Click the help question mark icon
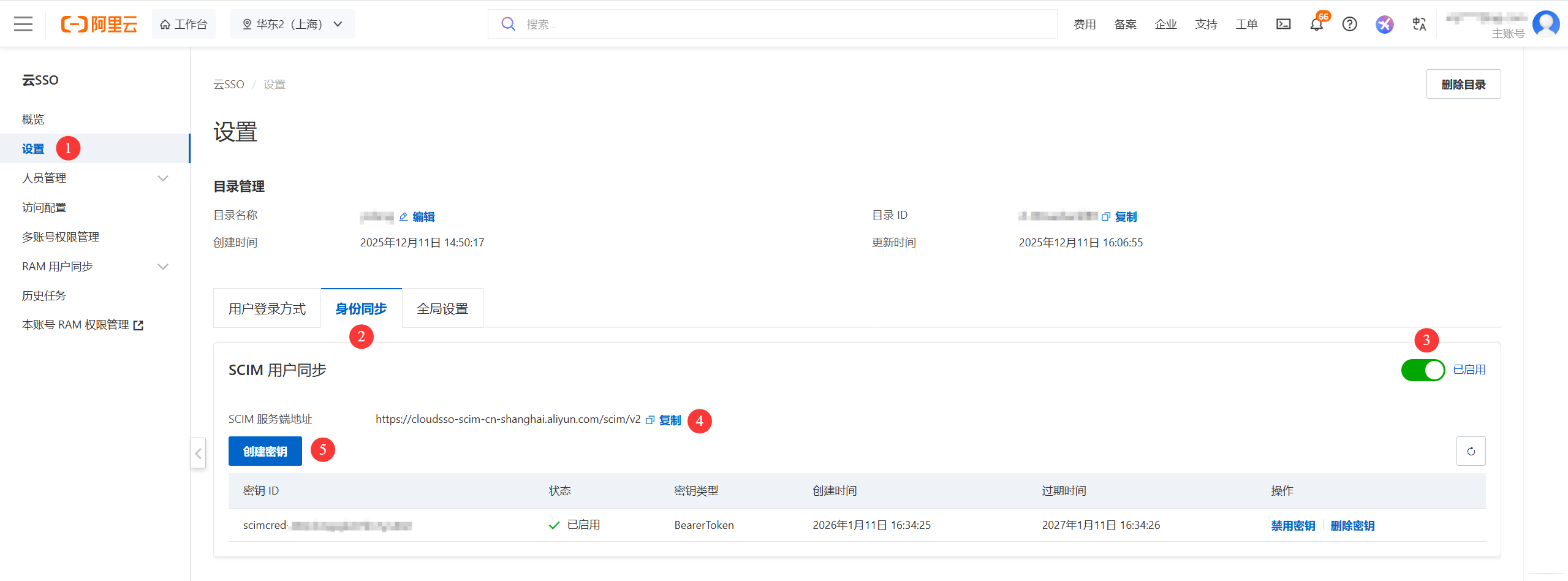This screenshot has height=581, width=1568. tap(1349, 25)
